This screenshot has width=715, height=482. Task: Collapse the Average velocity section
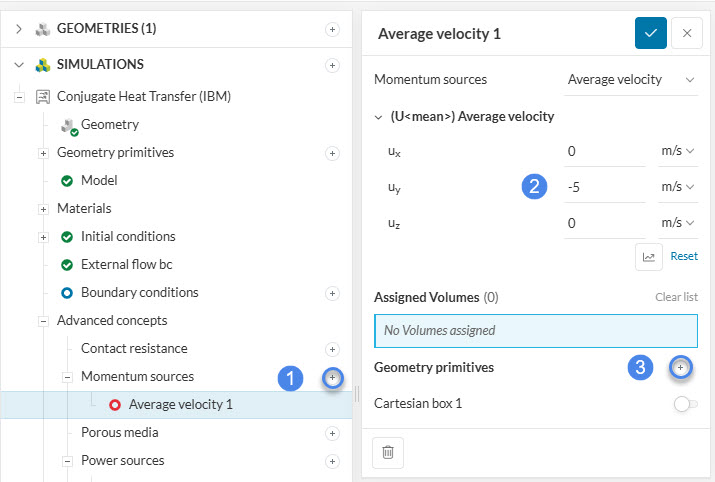[x=379, y=117]
